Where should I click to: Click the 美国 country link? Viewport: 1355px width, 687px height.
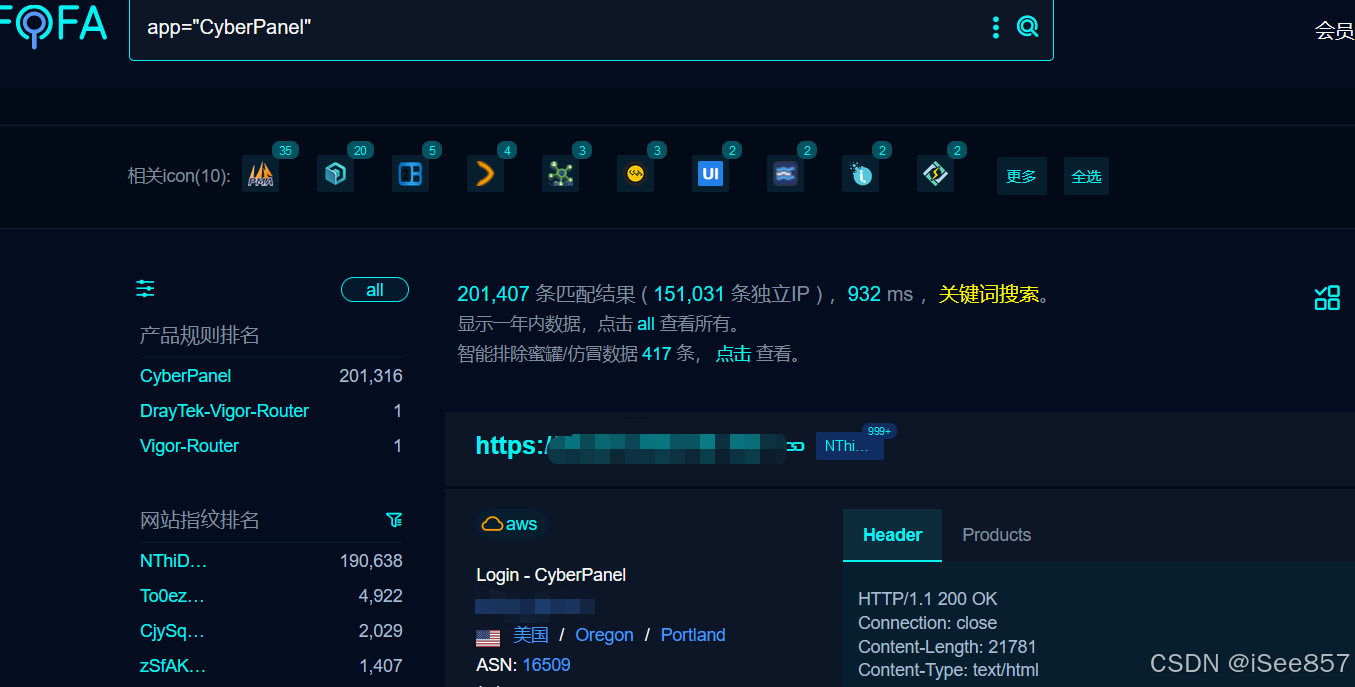531,635
